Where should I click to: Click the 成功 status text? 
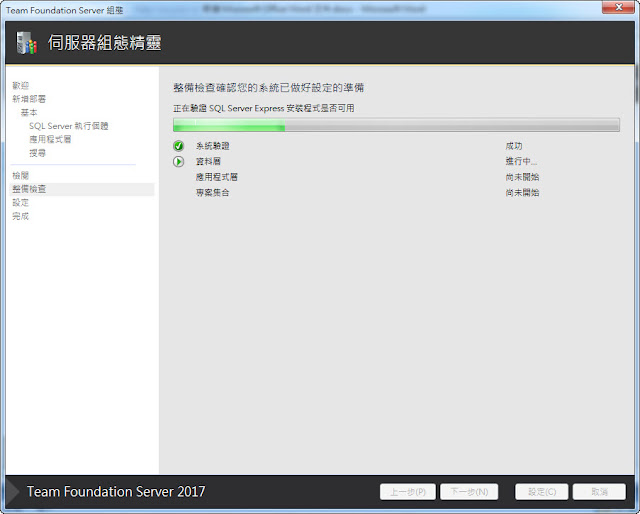tap(514, 146)
